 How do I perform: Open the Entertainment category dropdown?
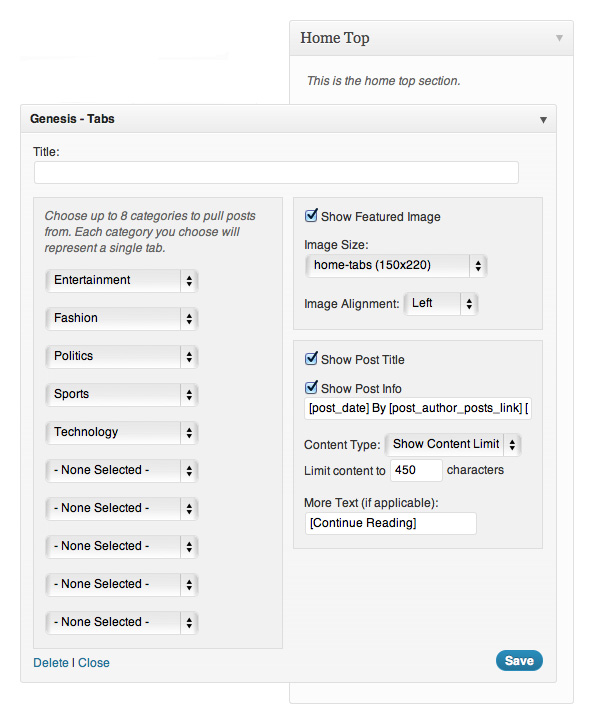(122, 281)
